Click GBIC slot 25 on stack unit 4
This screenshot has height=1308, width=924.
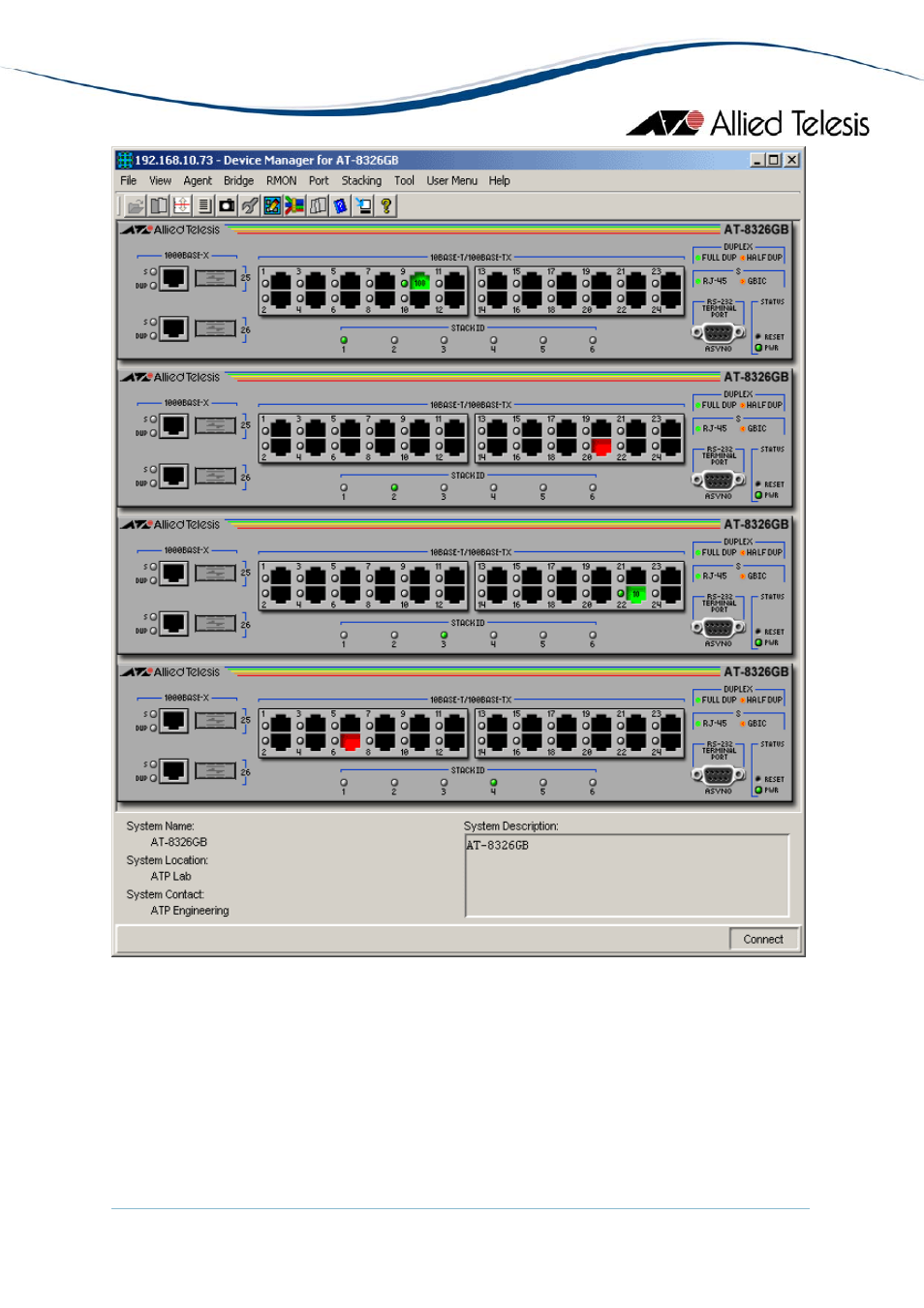[x=215, y=720]
